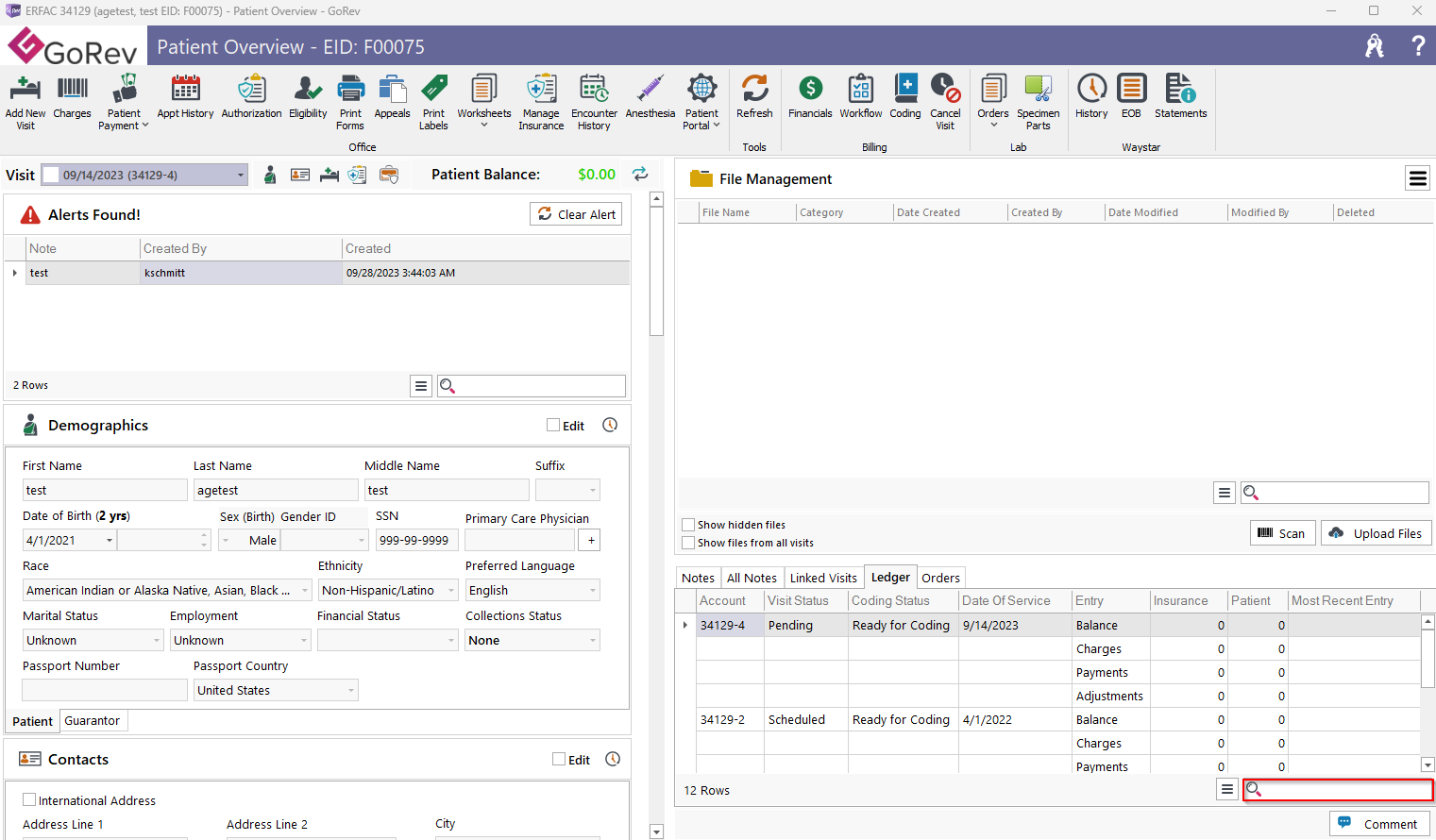Switch to Notes tab
Image resolution: width=1436 pixels, height=840 pixels.
(x=698, y=578)
